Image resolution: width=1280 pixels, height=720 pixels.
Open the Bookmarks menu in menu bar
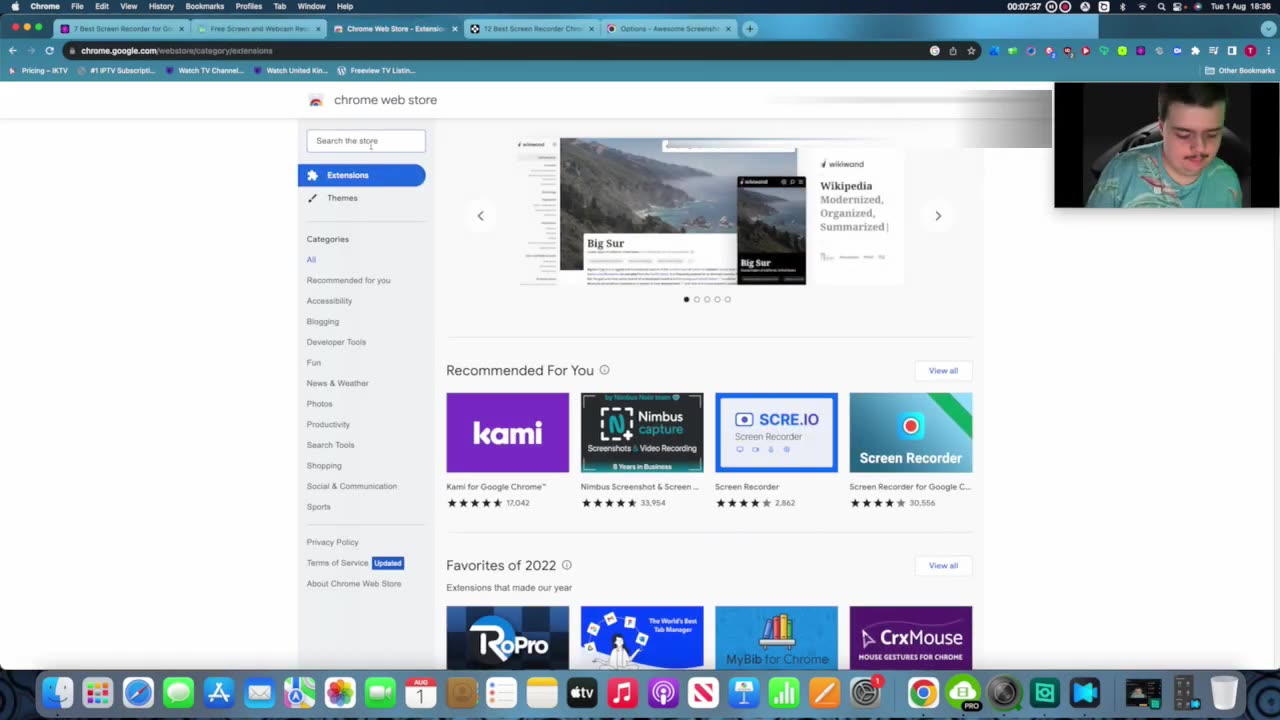pyautogui.click(x=204, y=6)
